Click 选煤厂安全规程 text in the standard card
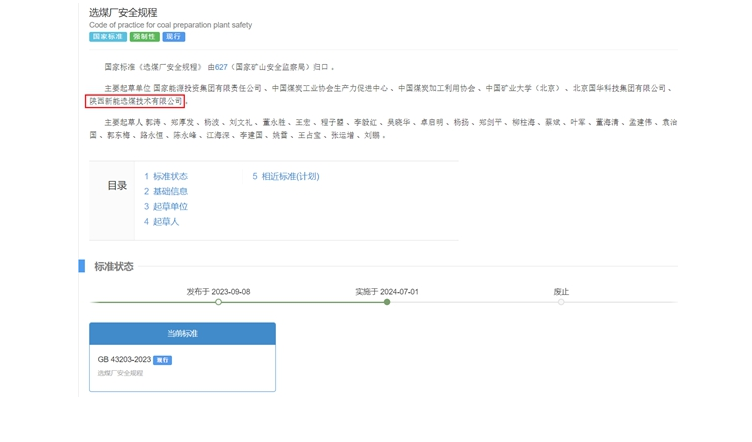752x442 pixels. [x=120, y=373]
